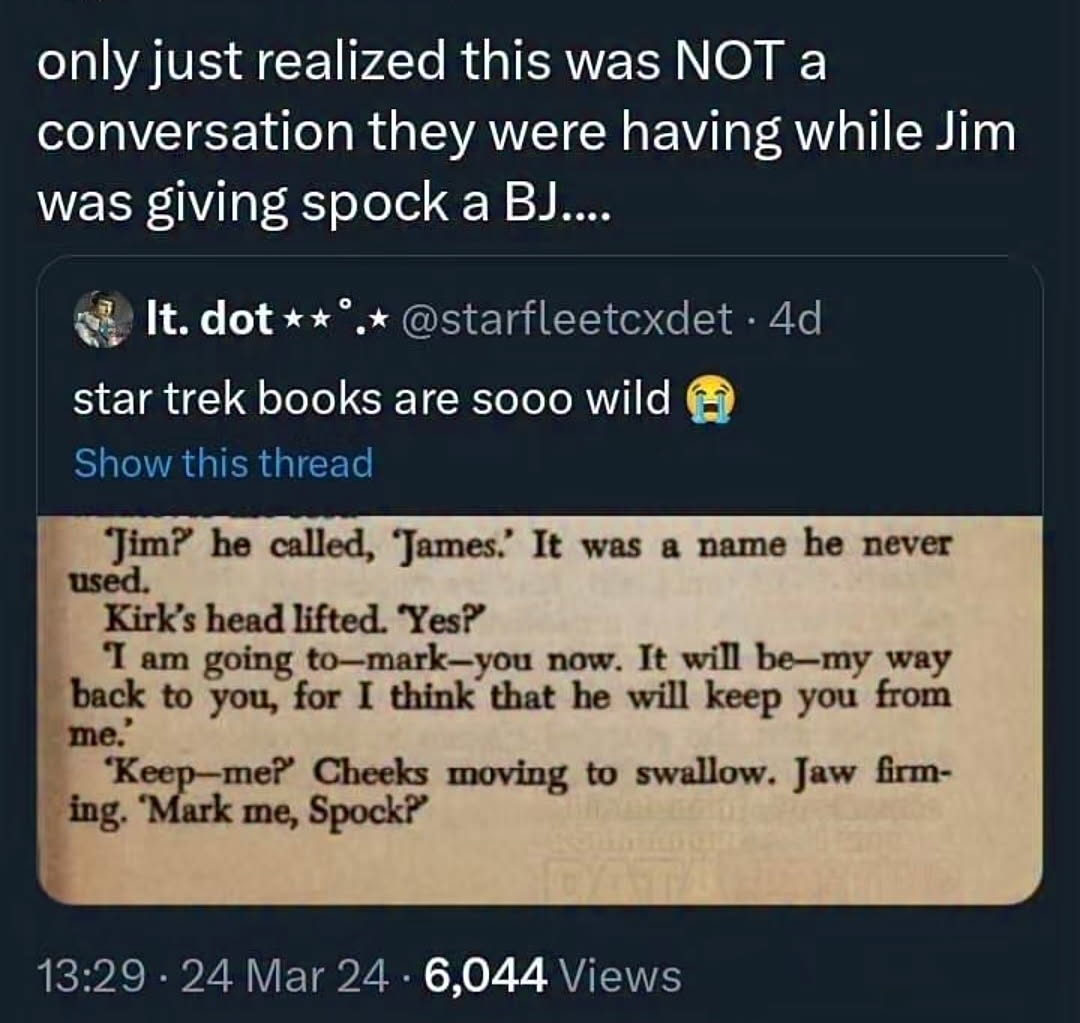
Task: Click the main tweet text starting "only just realized"
Action: point(526,131)
